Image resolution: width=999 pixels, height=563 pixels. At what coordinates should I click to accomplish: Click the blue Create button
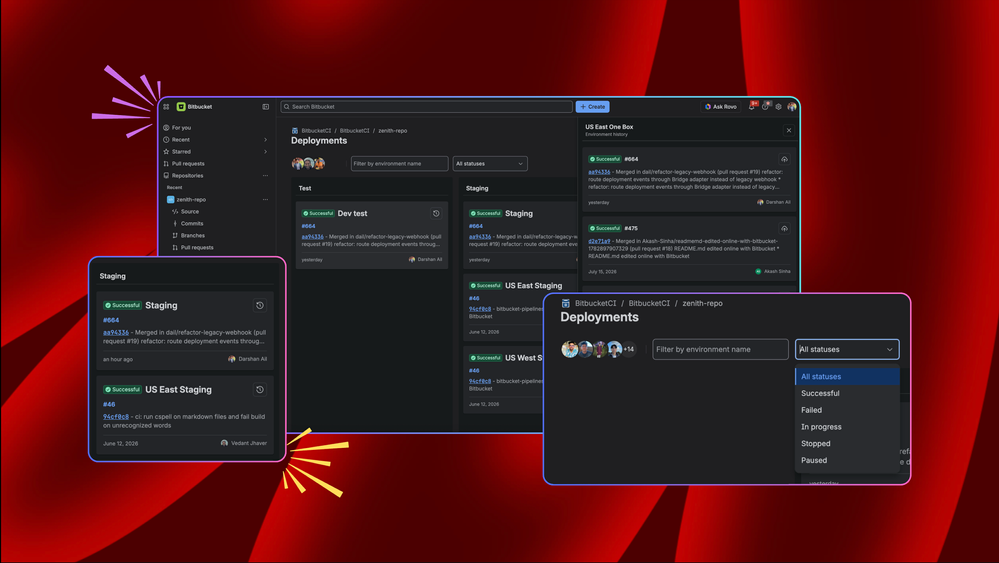click(x=593, y=107)
